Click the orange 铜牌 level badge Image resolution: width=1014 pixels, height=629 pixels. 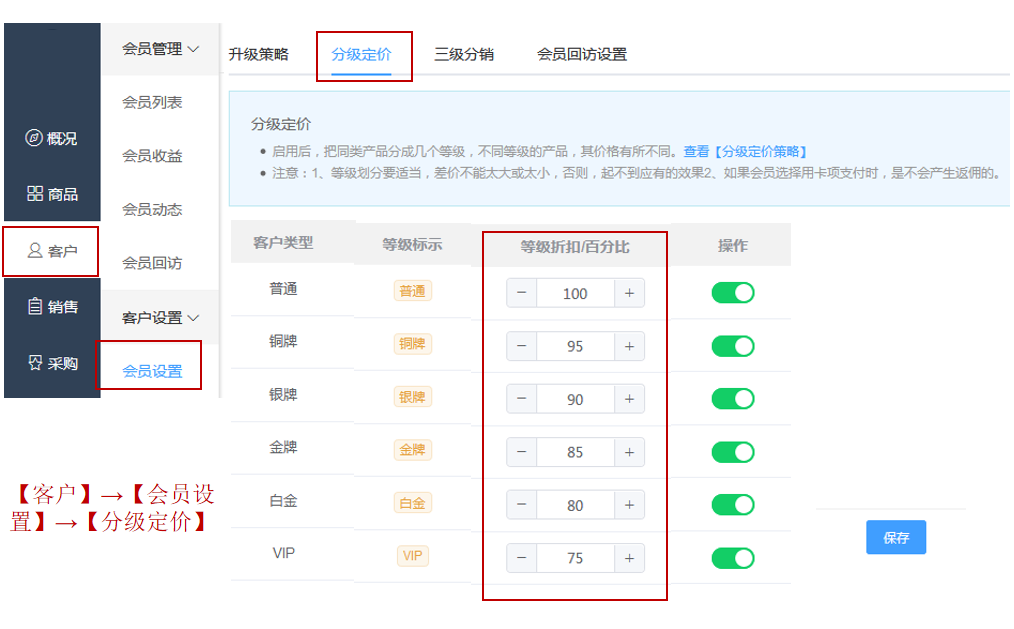(413, 344)
